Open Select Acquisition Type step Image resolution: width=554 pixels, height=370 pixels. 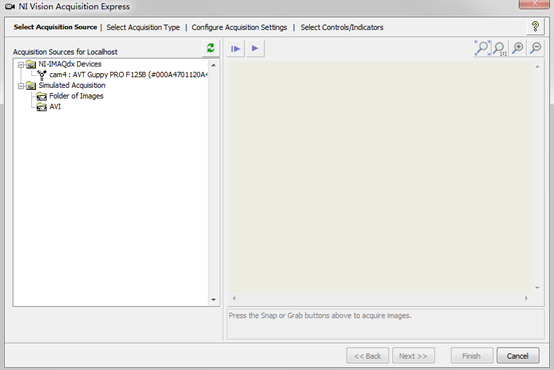coord(143,28)
